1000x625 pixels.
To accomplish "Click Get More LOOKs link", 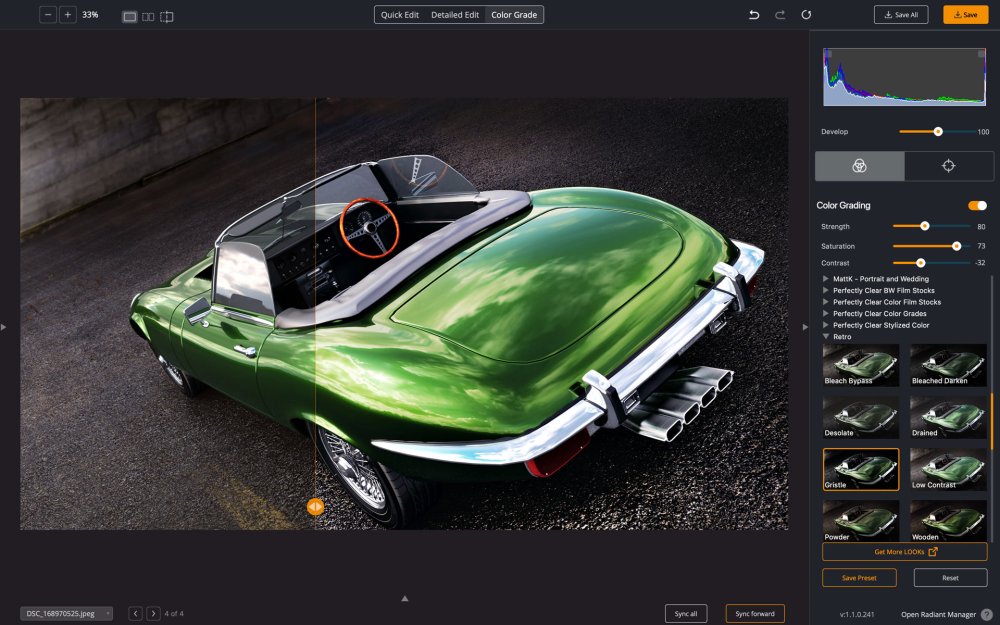I will tap(904, 552).
